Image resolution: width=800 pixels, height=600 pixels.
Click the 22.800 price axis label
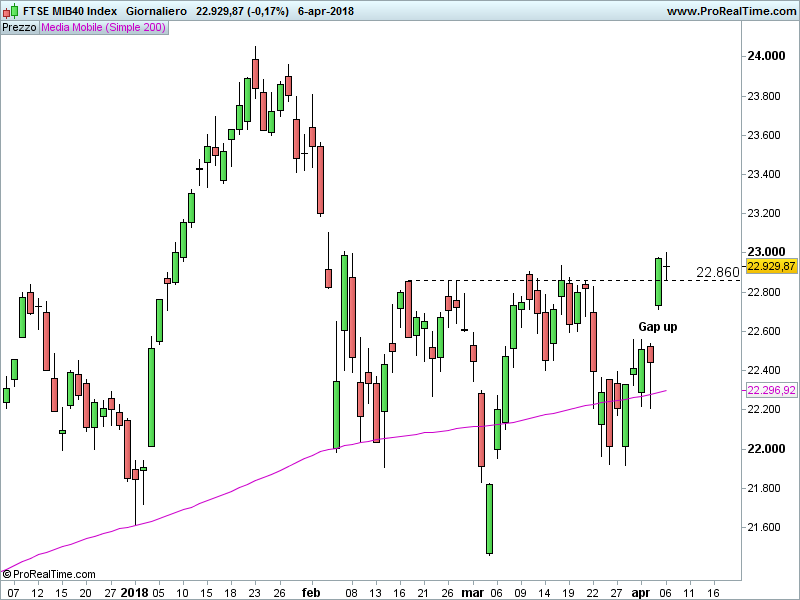pos(764,292)
